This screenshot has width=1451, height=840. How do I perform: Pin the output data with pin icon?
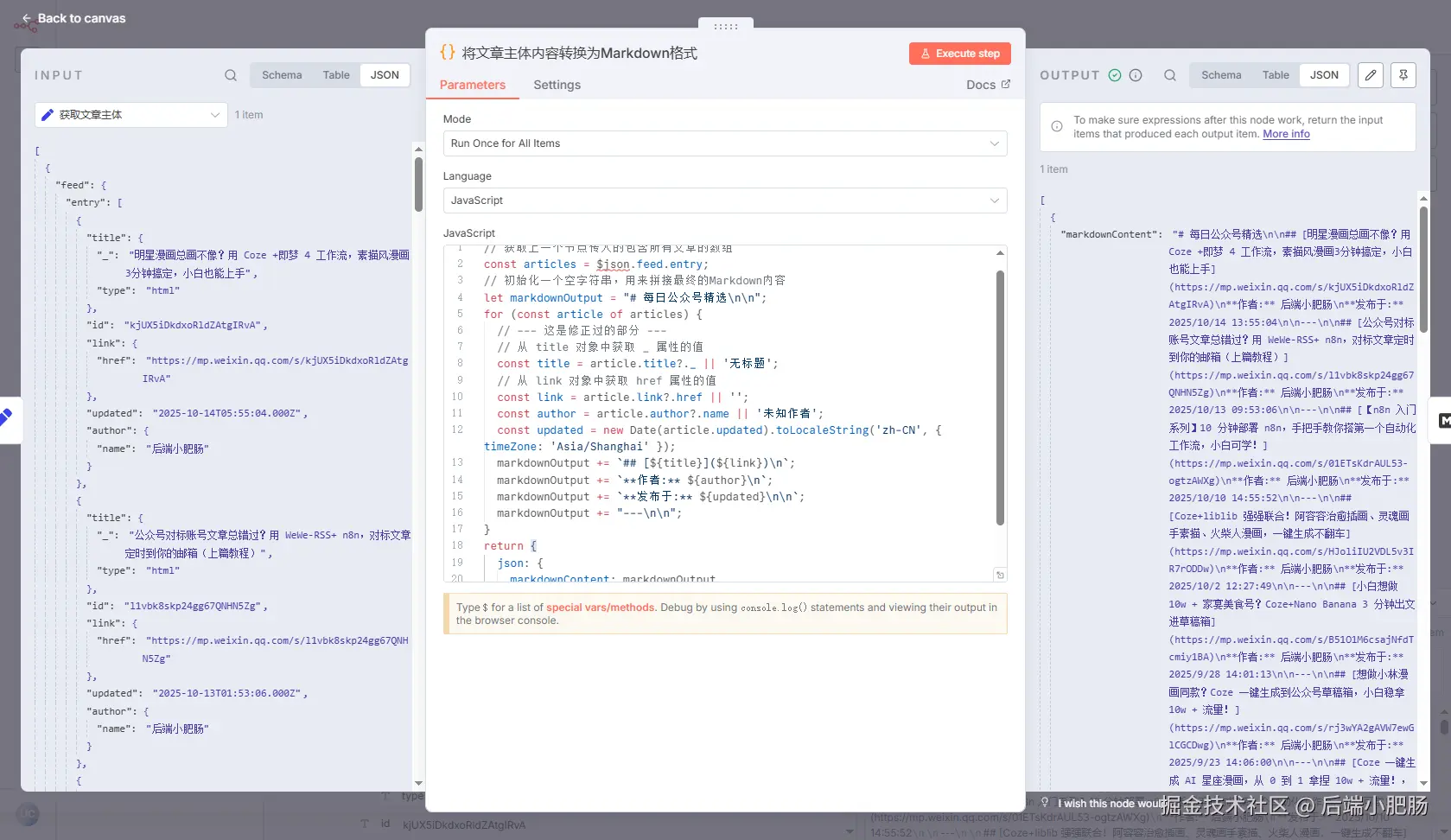click(x=1403, y=75)
